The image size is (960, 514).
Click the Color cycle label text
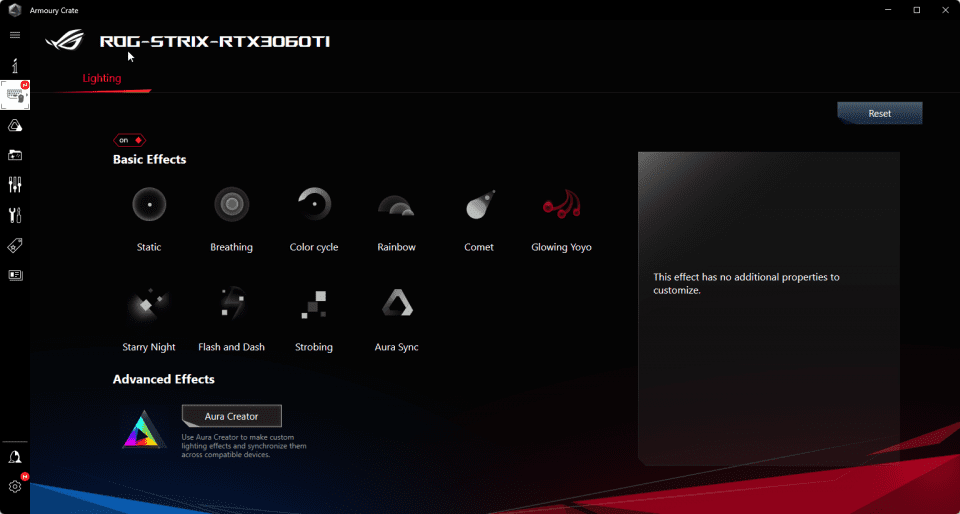coord(314,247)
